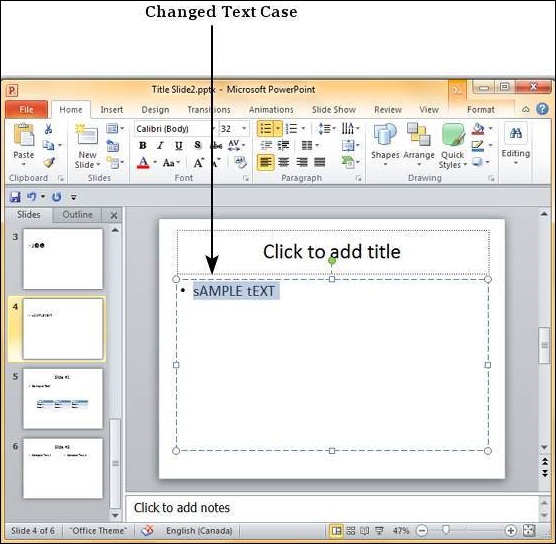Open the Slide Show tab
Screen dimensions: 556x544
click(x=334, y=110)
